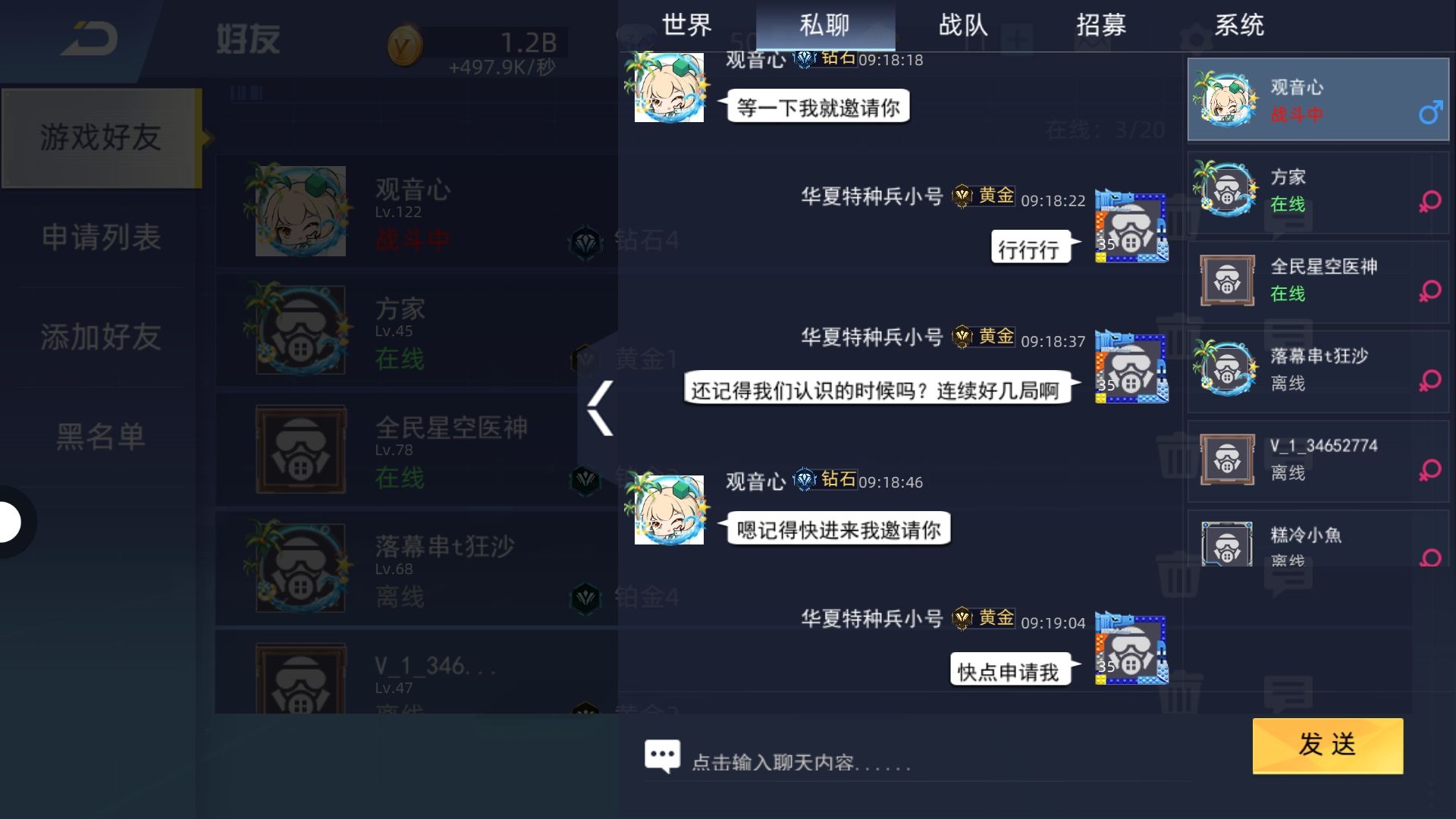Open chat with V_1_34652774
The width and height of the screenshot is (1456, 819).
pos(1318,460)
